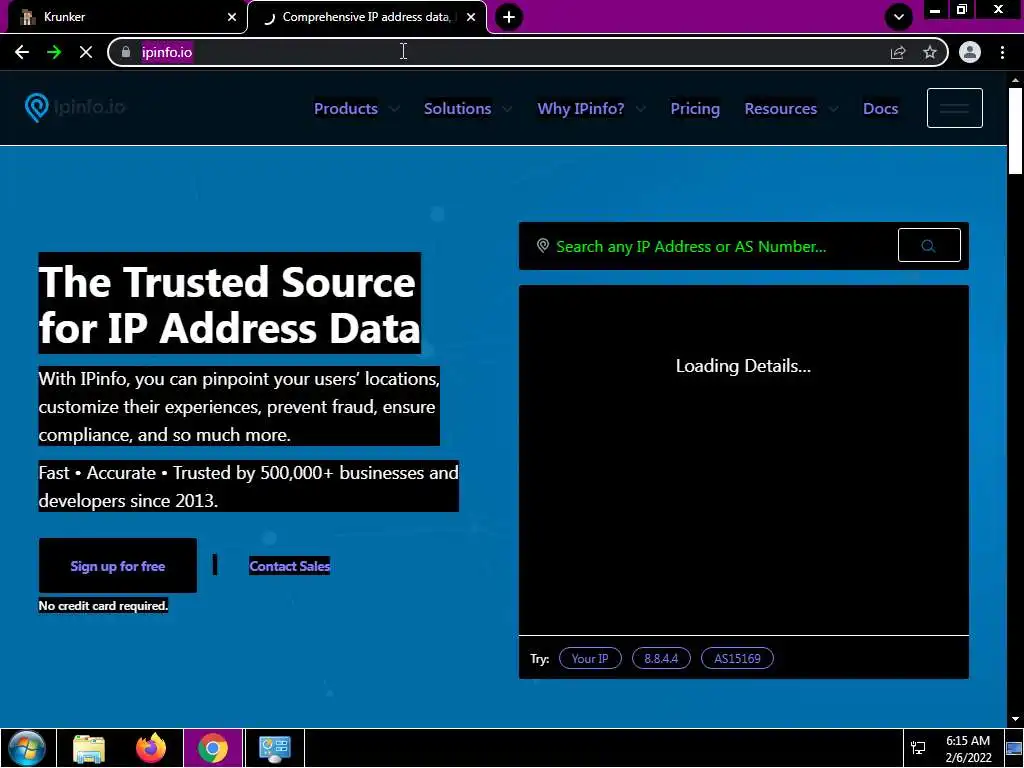Click the share page icon in address bar
The image size is (1024, 768).
coord(898,52)
